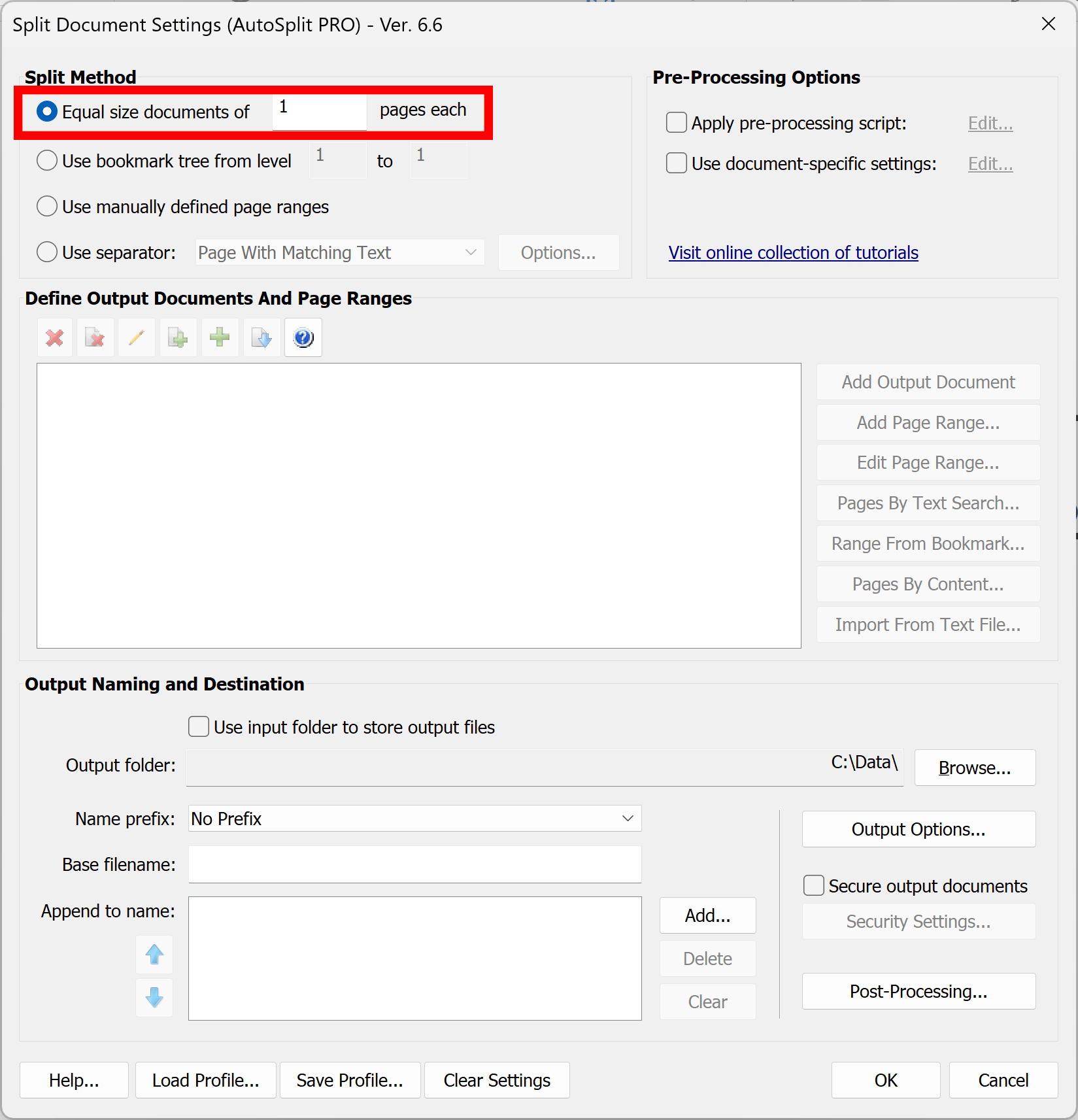Click the blue down arrow move icon
This screenshot has width=1078, height=1120.
coord(154,998)
